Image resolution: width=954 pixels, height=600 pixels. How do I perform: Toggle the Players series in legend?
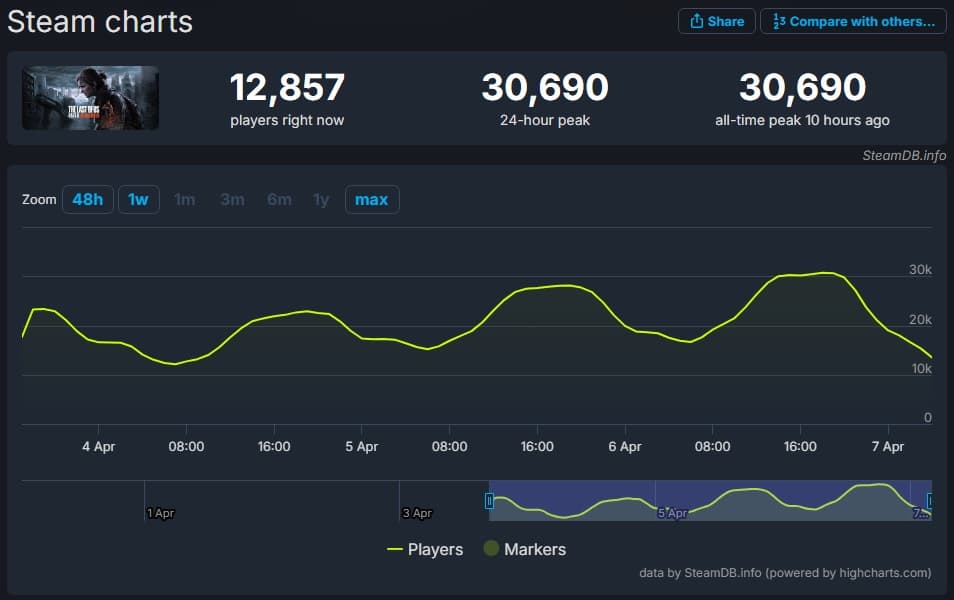point(425,549)
